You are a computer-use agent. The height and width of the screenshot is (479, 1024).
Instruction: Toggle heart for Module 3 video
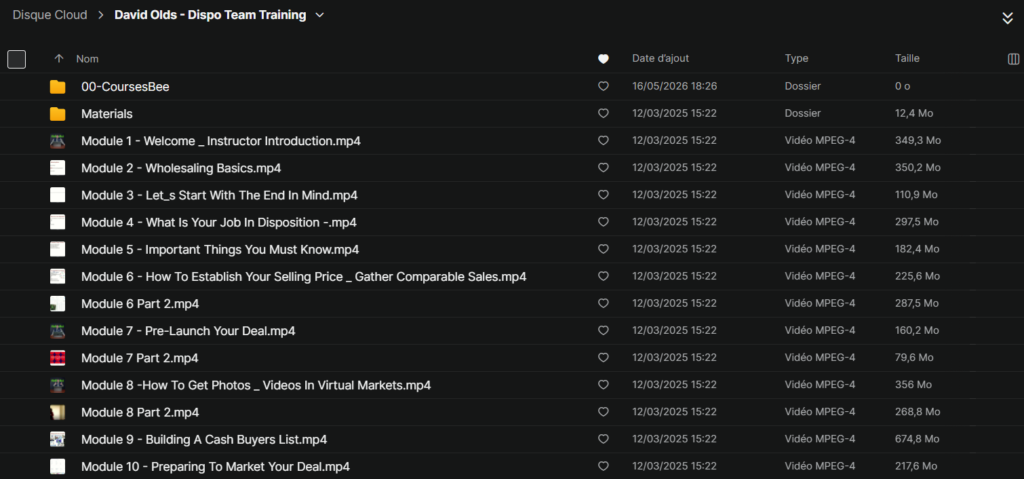point(603,195)
